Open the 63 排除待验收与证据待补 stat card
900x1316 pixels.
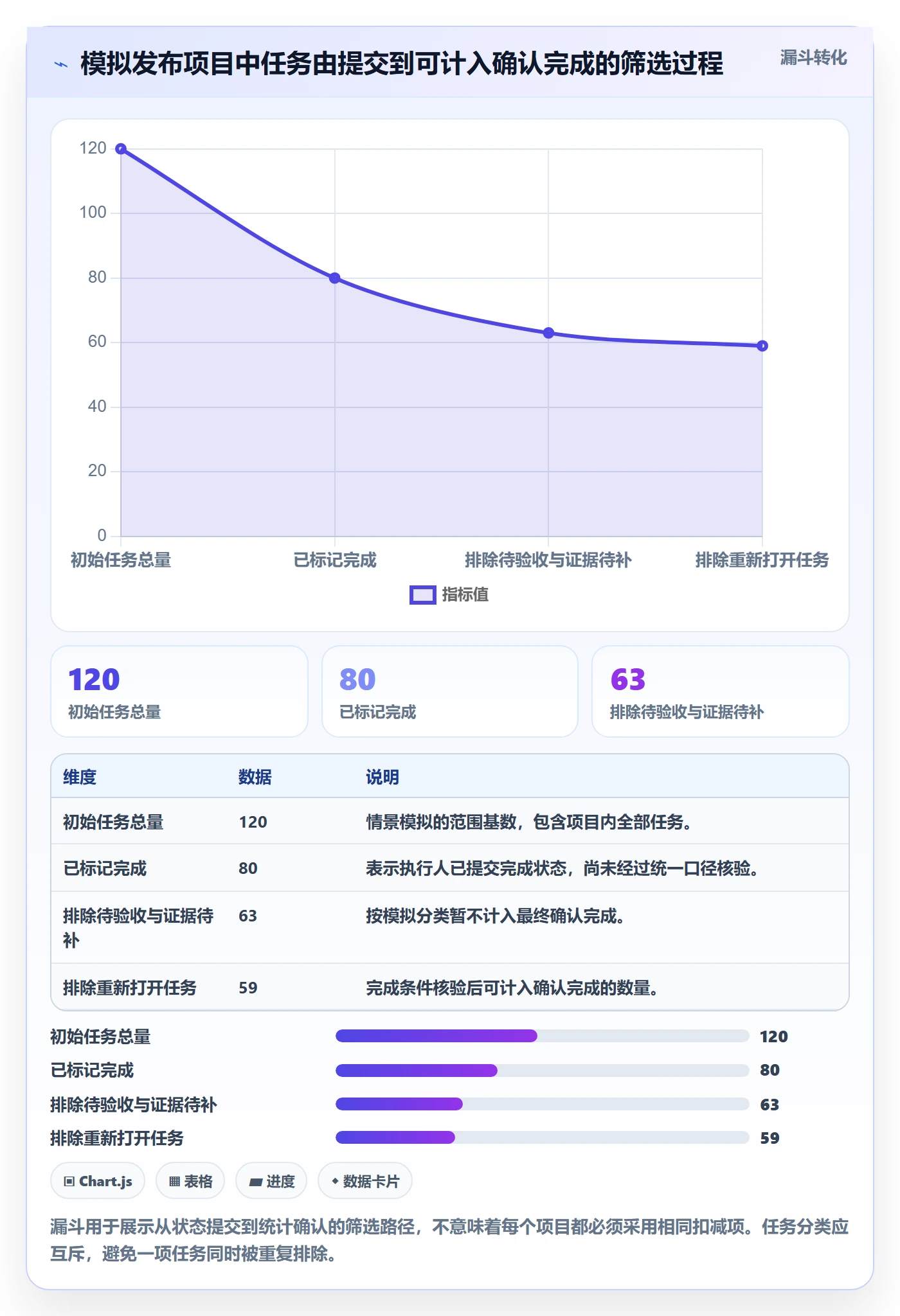click(721, 691)
